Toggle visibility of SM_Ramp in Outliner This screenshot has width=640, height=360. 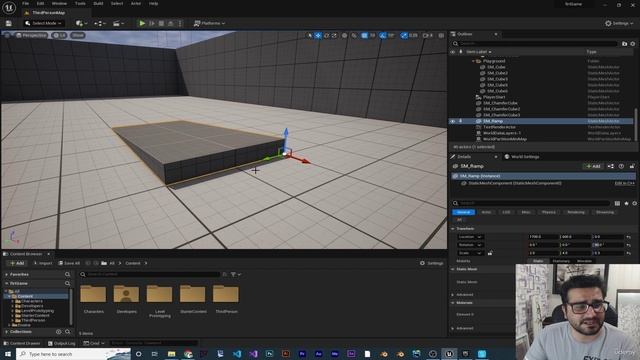[452, 121]
